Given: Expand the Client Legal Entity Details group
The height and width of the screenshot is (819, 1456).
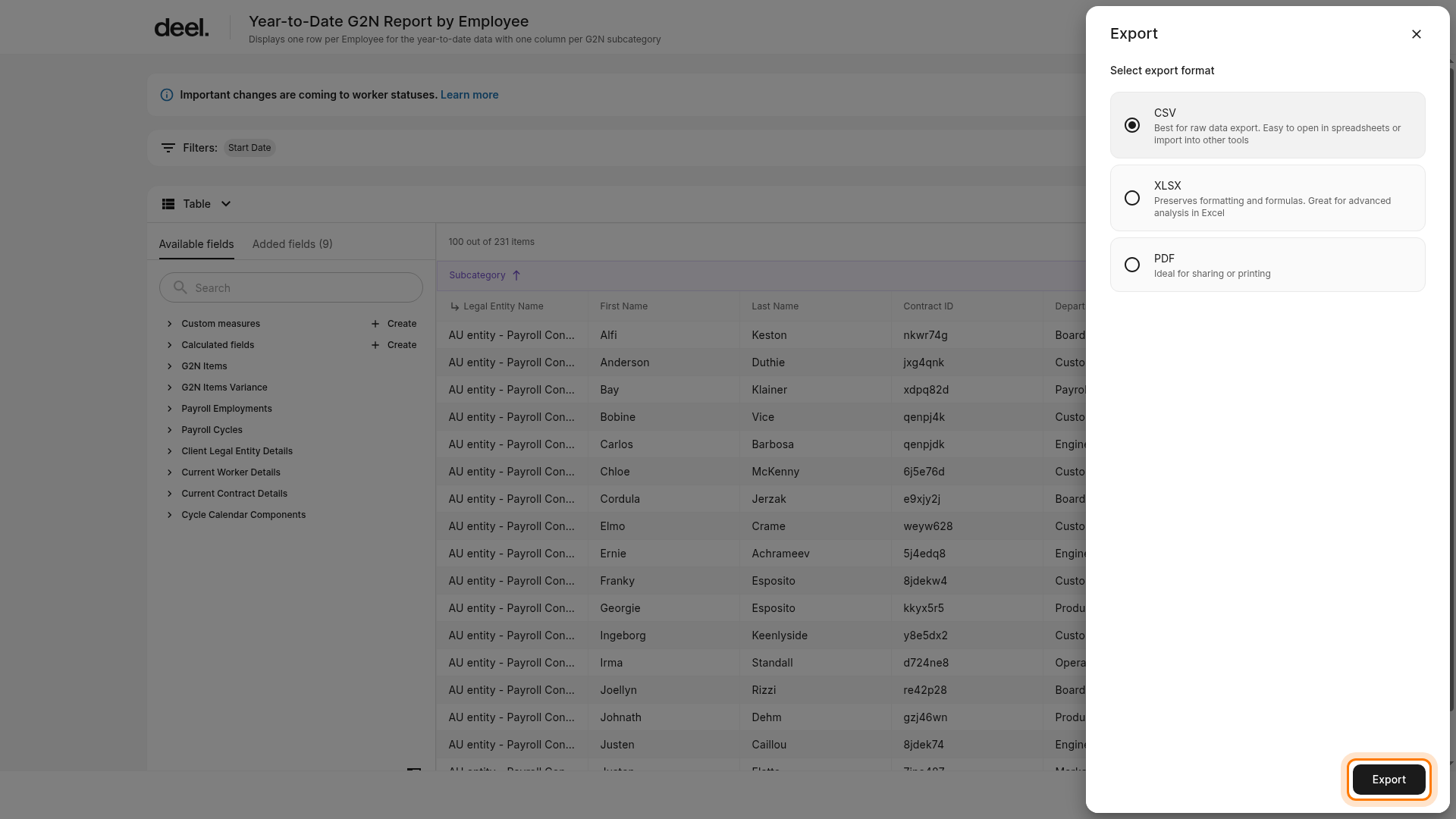Looking at the screenshot, I should click(x=170, y=451).
